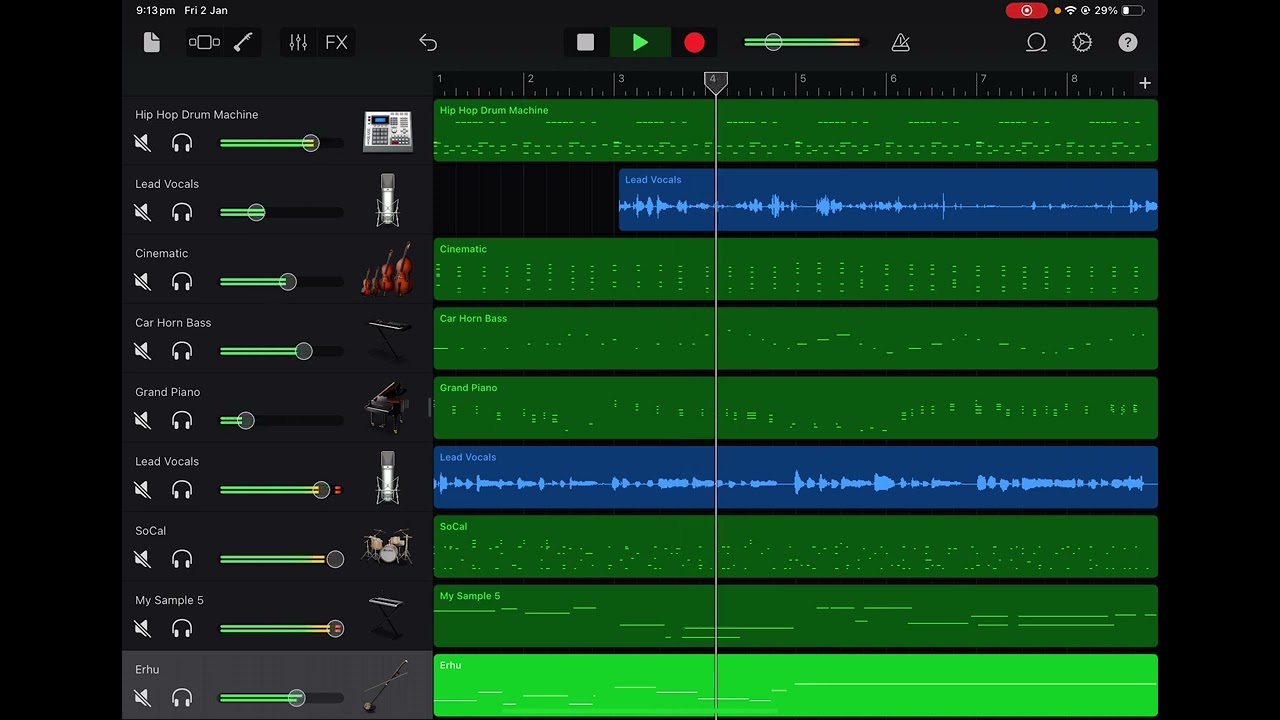Solo the Cinematic track
The height and width of the screenshot is (720, 1280).
182,282
